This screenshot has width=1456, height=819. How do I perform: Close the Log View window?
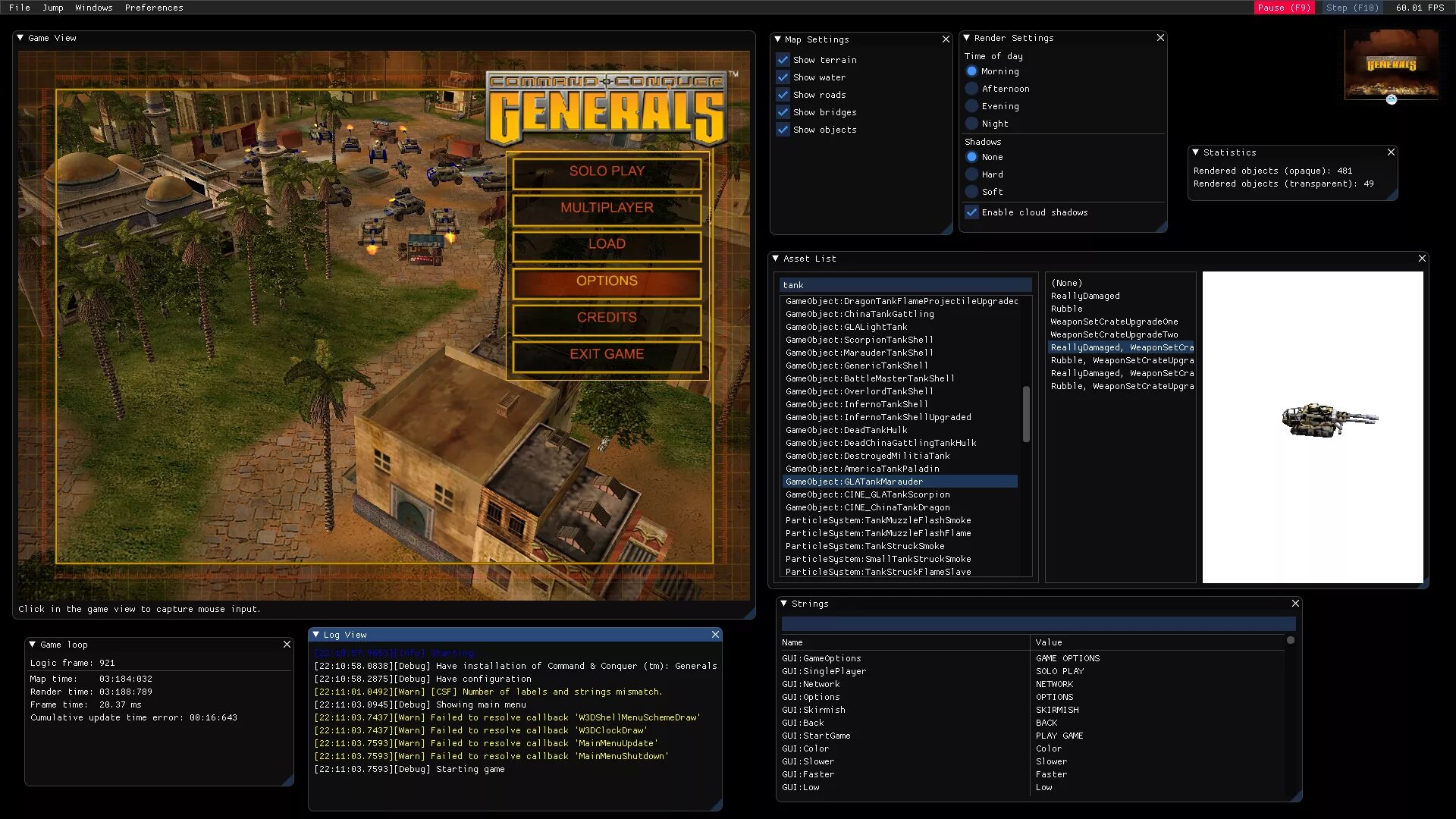715,635
